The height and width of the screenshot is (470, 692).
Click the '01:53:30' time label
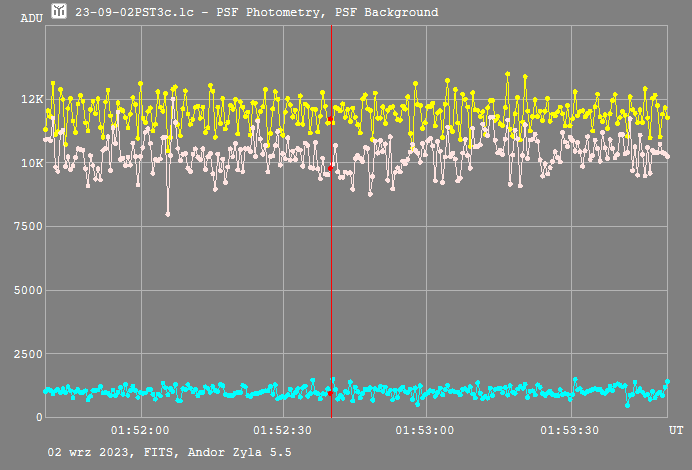pos(570,430)
